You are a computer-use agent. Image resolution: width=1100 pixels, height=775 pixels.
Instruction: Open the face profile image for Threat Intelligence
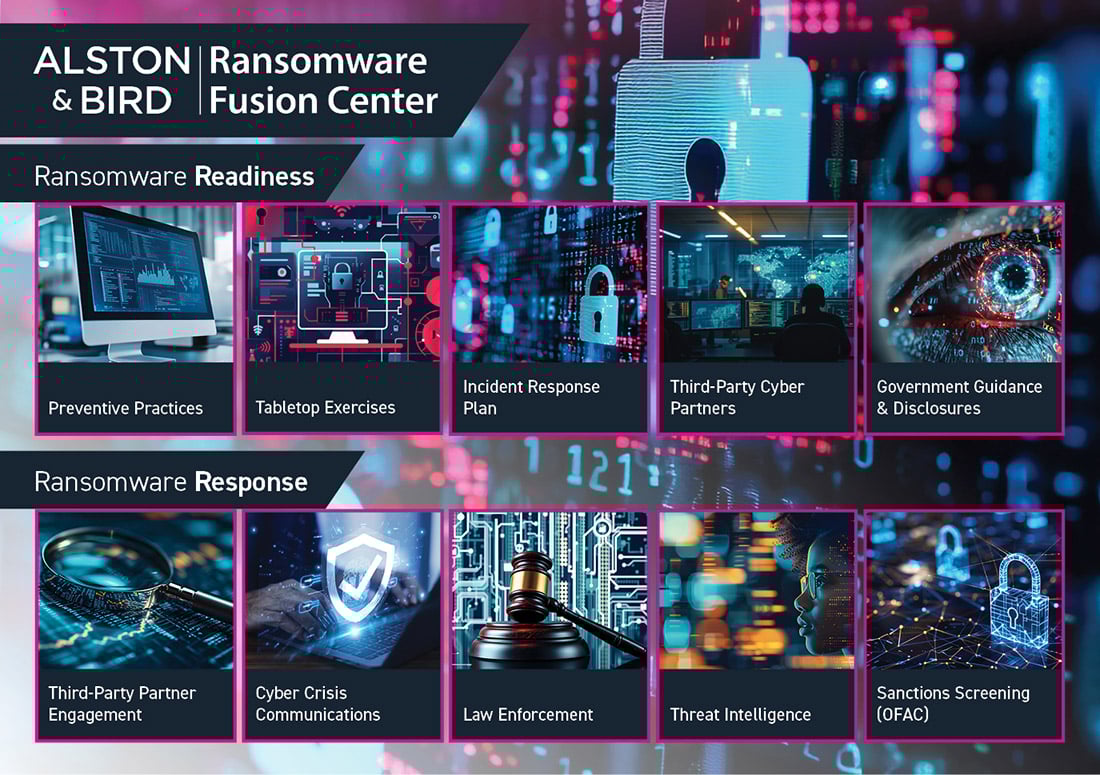pyautogui.click(x=756, y=590)
